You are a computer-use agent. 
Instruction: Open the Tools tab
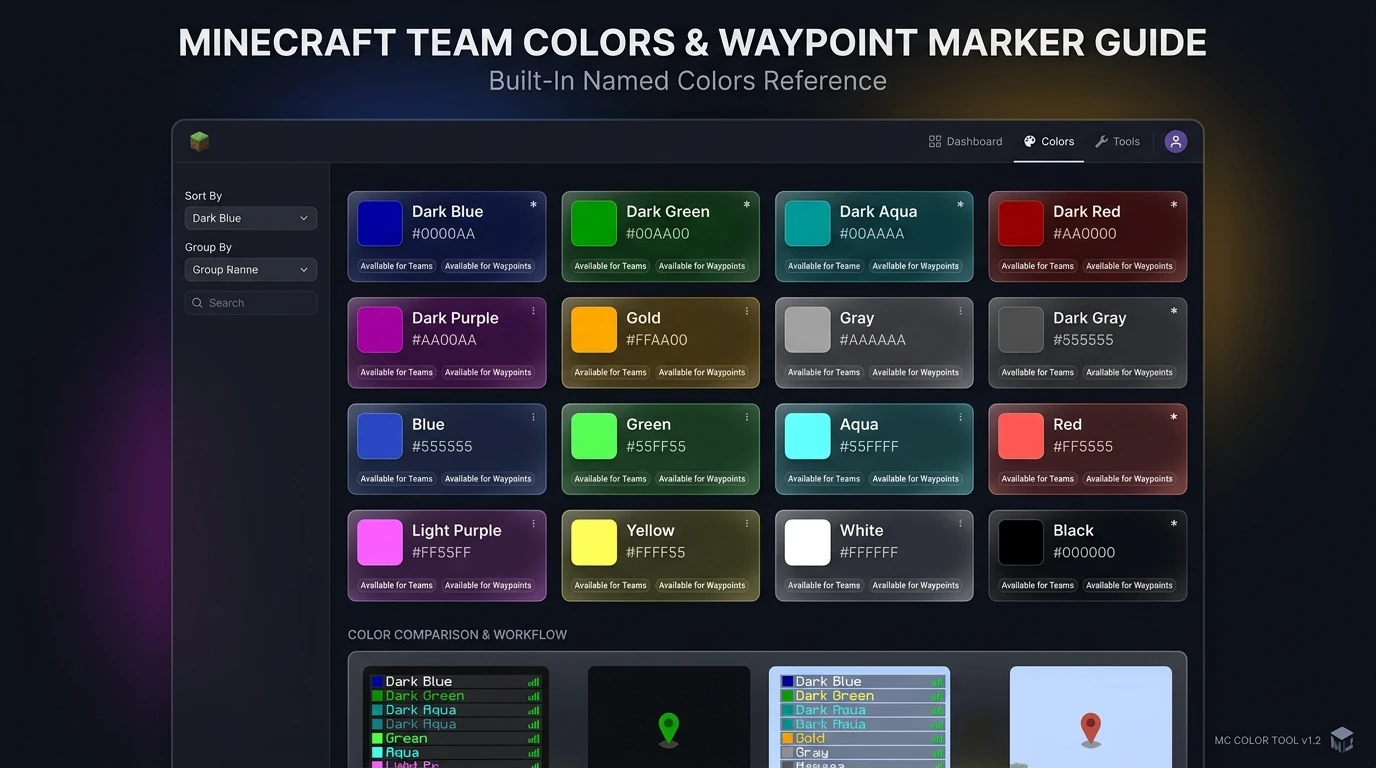1117,141
